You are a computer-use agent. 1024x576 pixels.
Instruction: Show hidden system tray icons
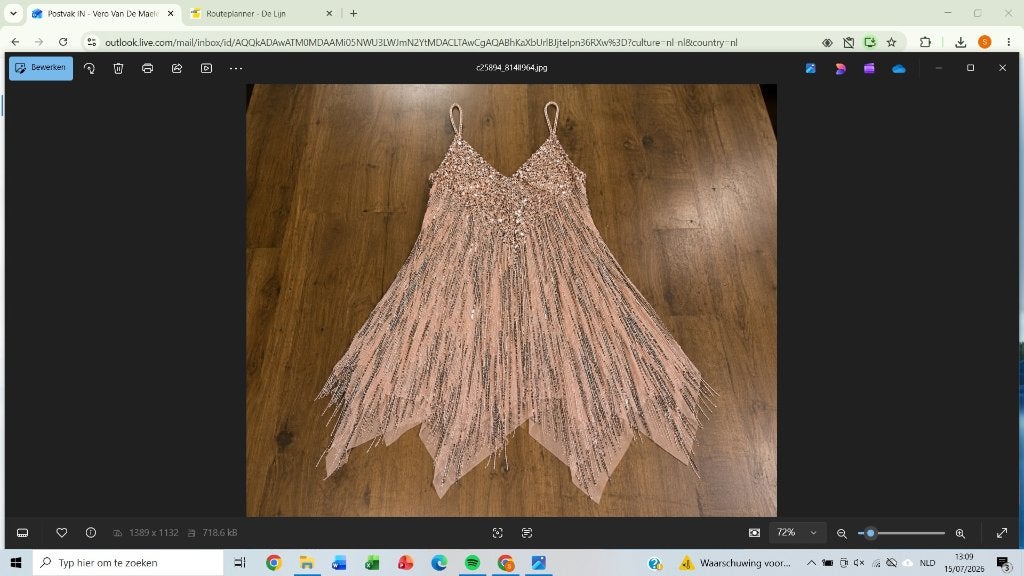811,562
